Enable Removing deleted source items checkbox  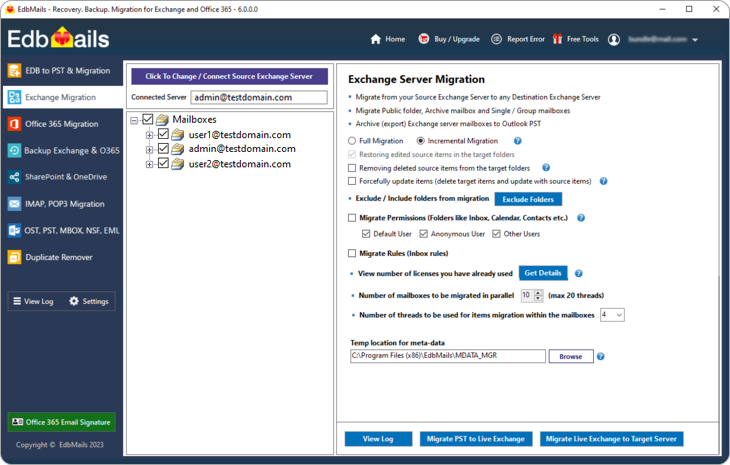(352, 168)
